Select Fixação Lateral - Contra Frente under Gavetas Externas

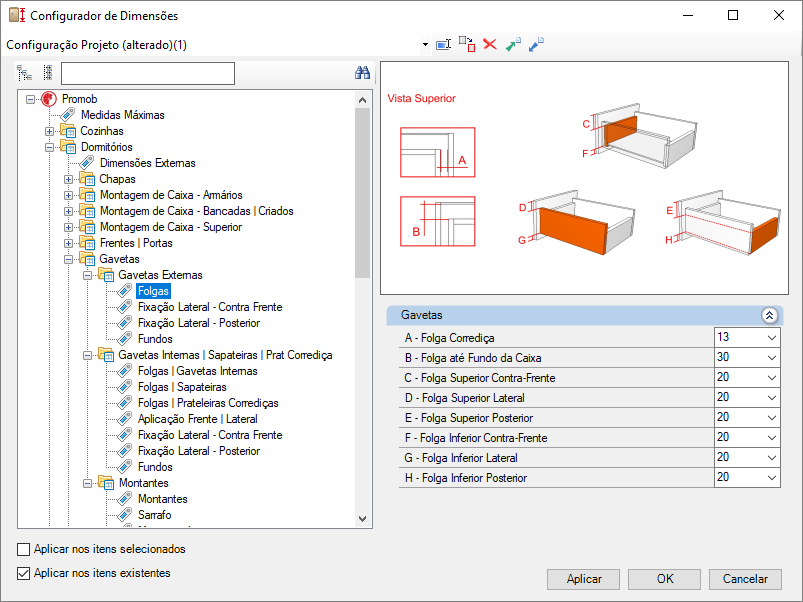point(210,307)
